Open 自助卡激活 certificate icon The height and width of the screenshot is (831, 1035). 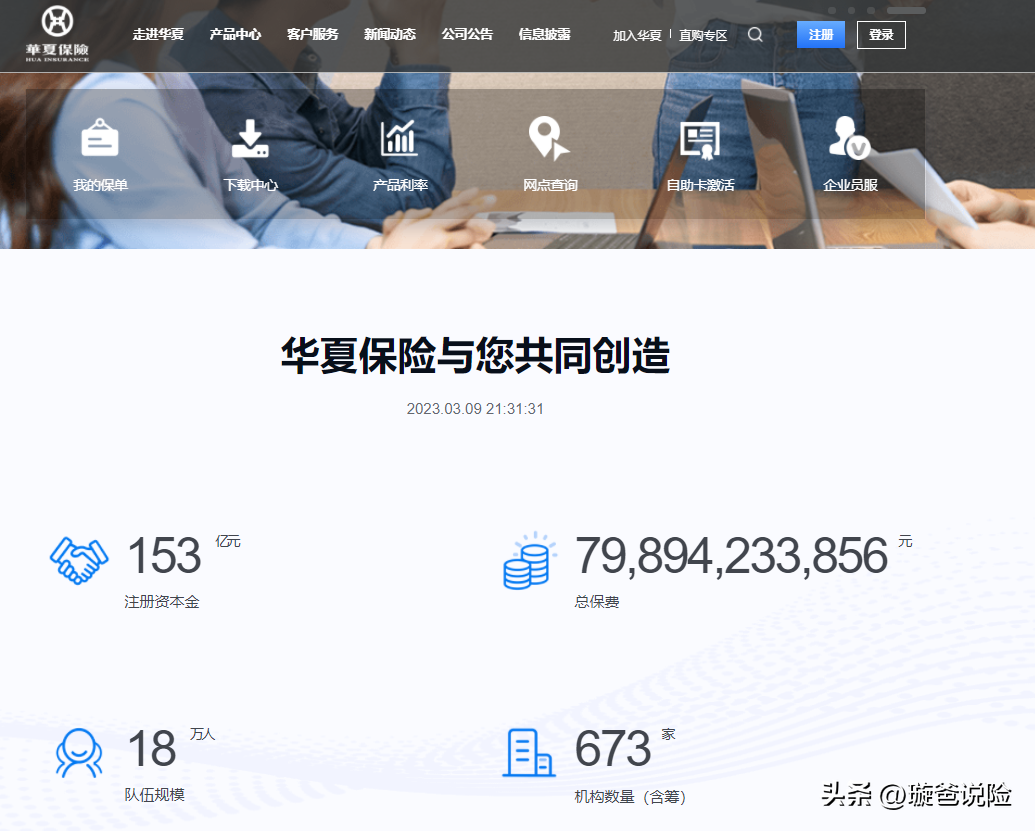[x=700, y=140]
